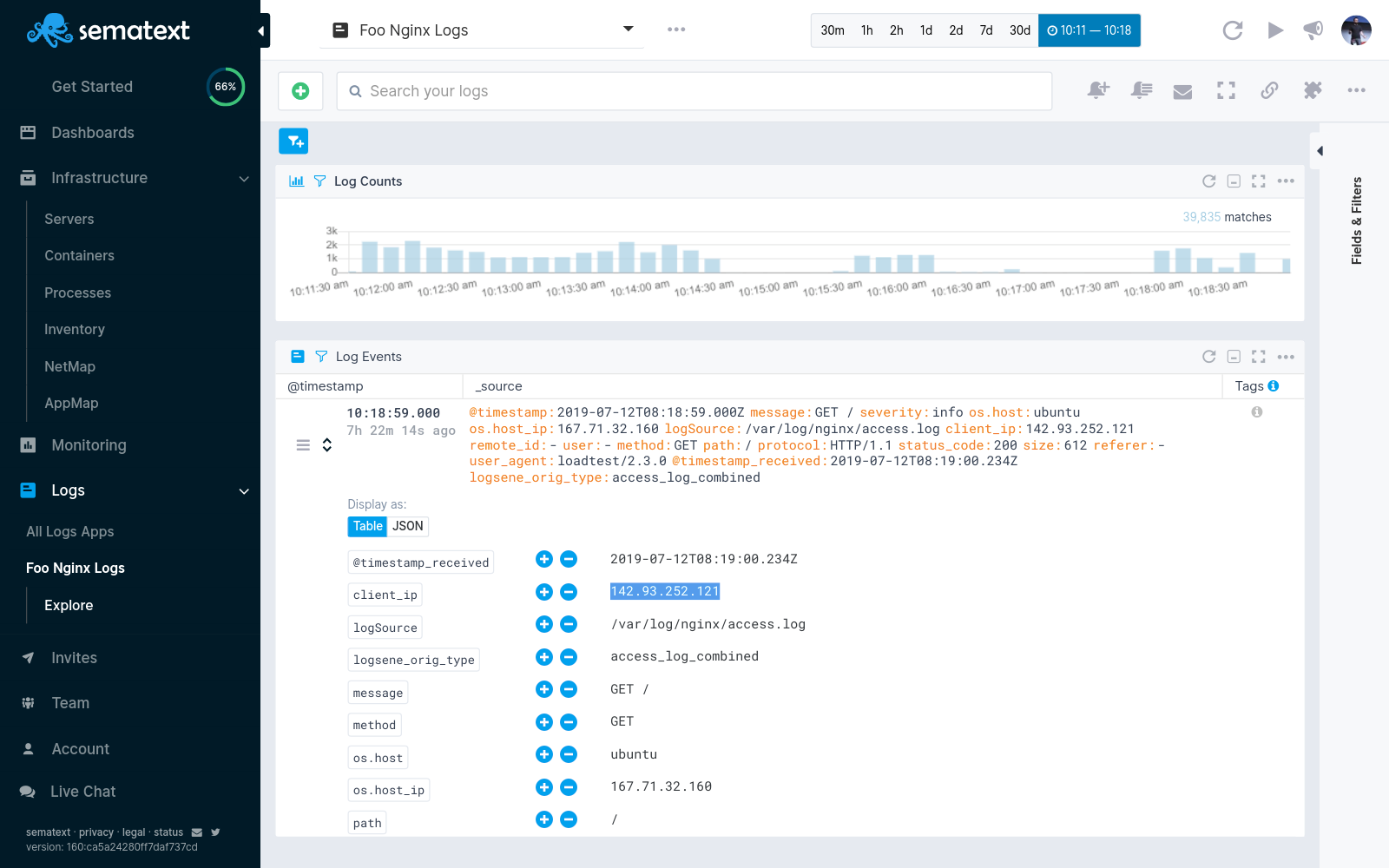Screen dimensions: 1389x868
Task: Open Invites page in sidebar
Action: (x=74, y=658)
